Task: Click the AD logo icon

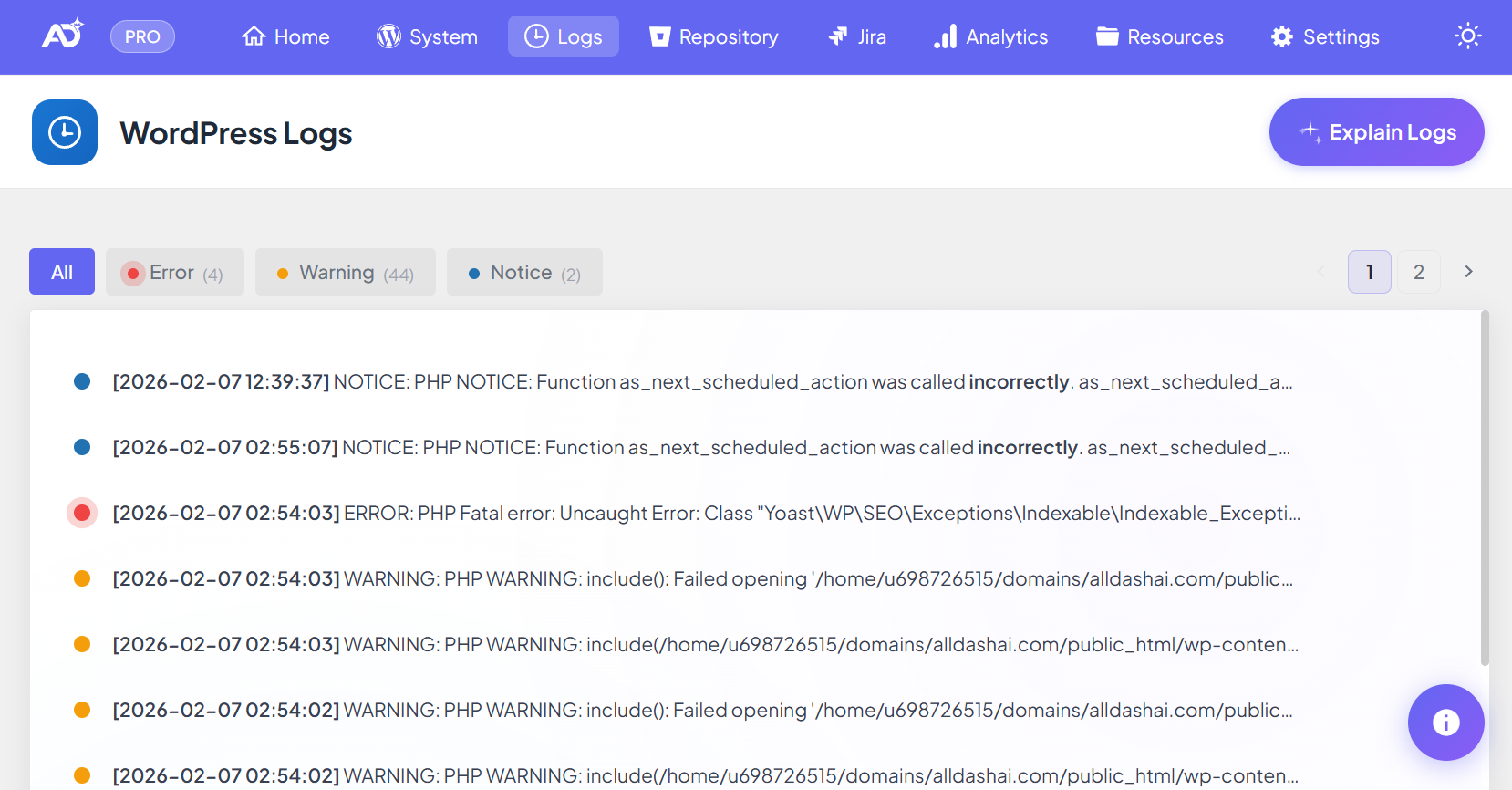Action: [62, 36]
